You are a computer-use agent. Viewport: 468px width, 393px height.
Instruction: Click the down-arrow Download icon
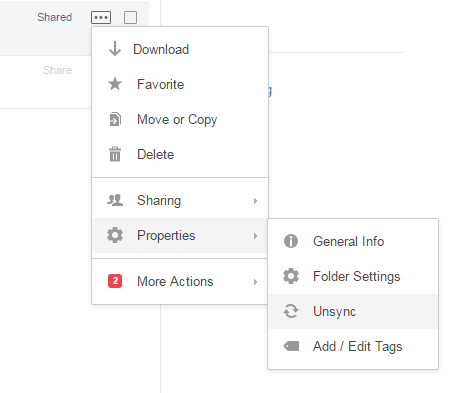point(115,49)
